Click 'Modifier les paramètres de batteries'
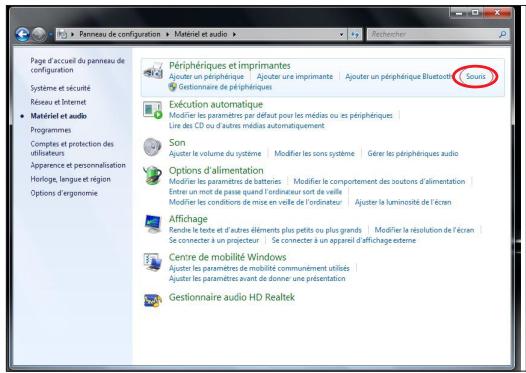Screen dimensions: 526x373 pos(225,181)
